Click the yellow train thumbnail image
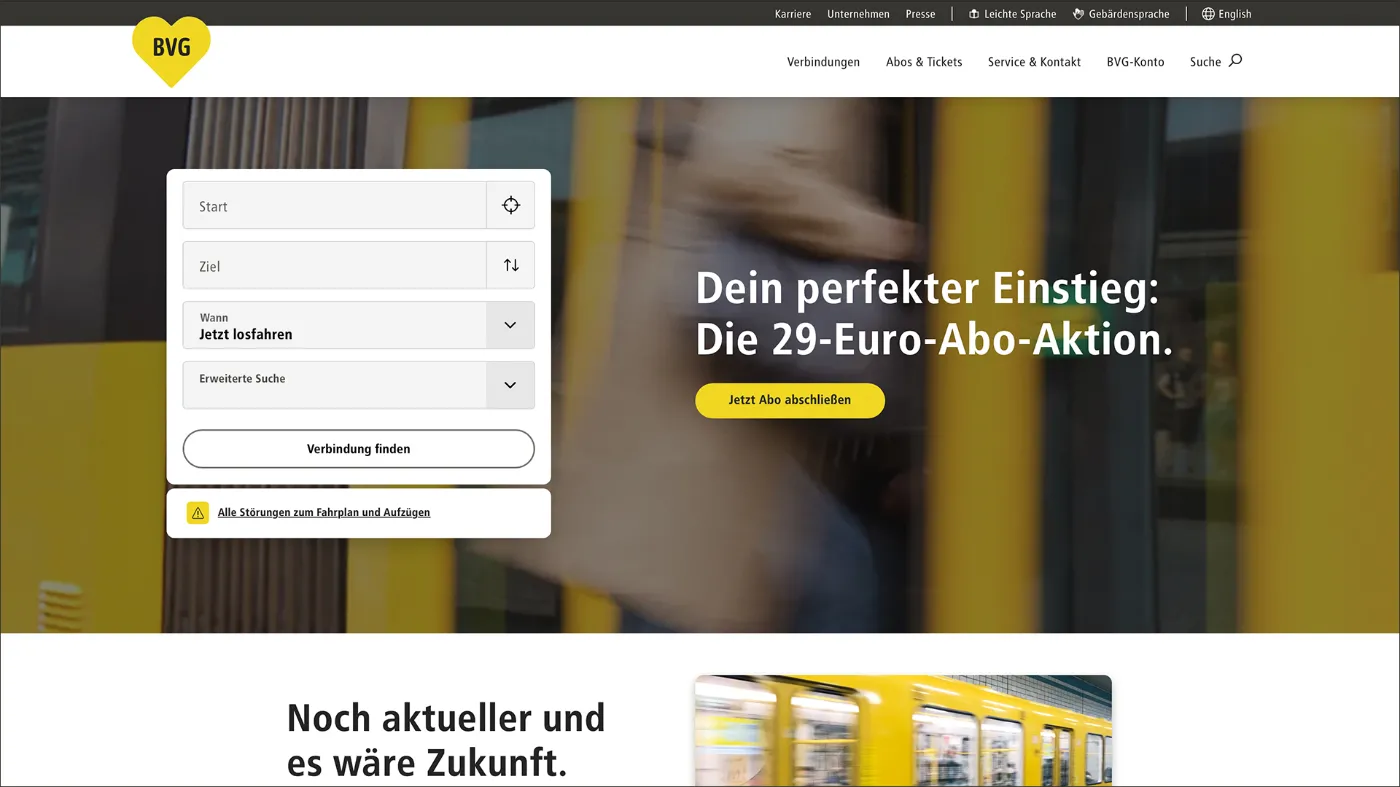Screen dimensions: 1400x787 point(903,731)
